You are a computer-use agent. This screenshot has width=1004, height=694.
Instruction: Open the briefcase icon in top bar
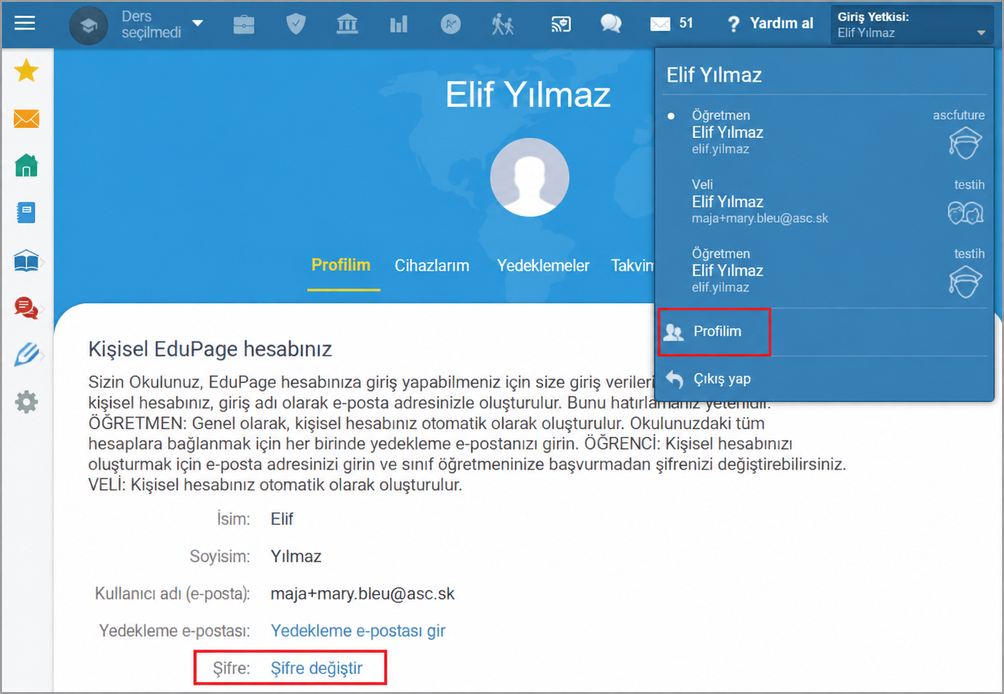(244, 24)
